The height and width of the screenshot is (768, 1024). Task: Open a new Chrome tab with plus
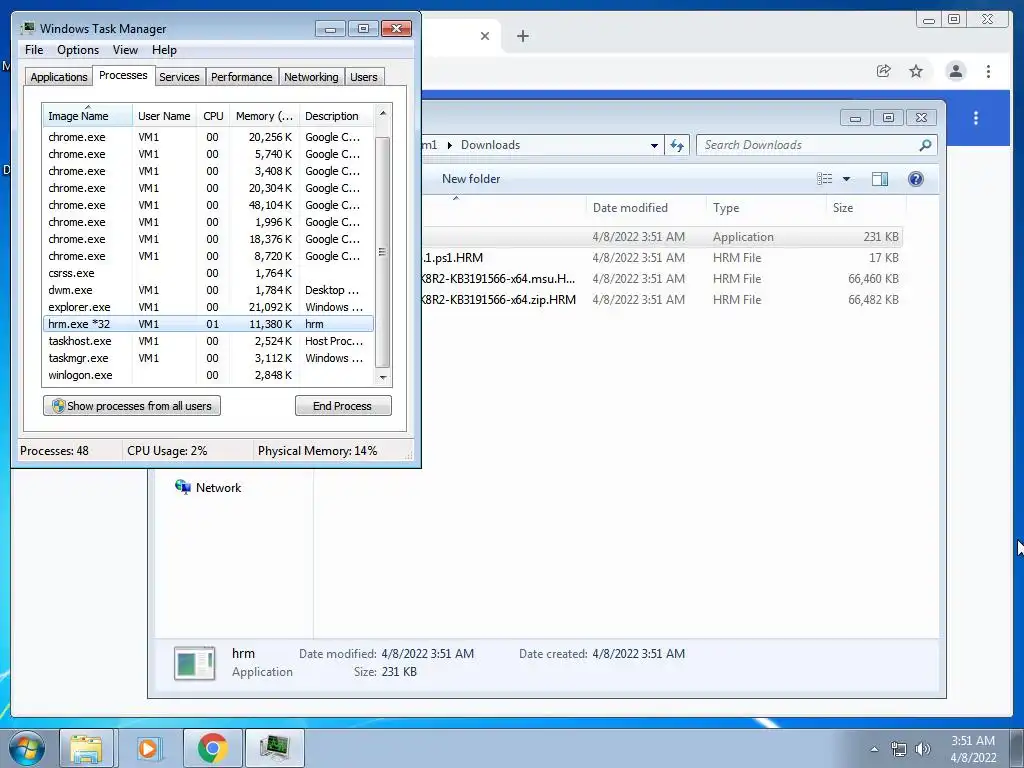click(522, 36)
